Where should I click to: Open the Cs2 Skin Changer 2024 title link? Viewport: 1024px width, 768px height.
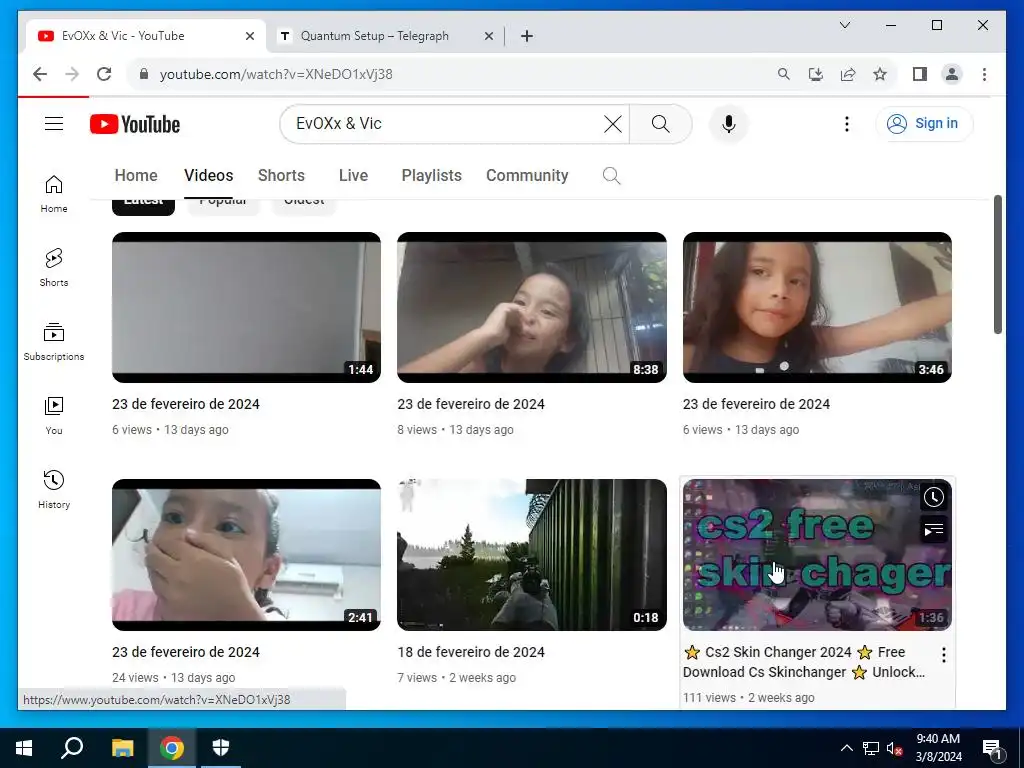[803, 662]
